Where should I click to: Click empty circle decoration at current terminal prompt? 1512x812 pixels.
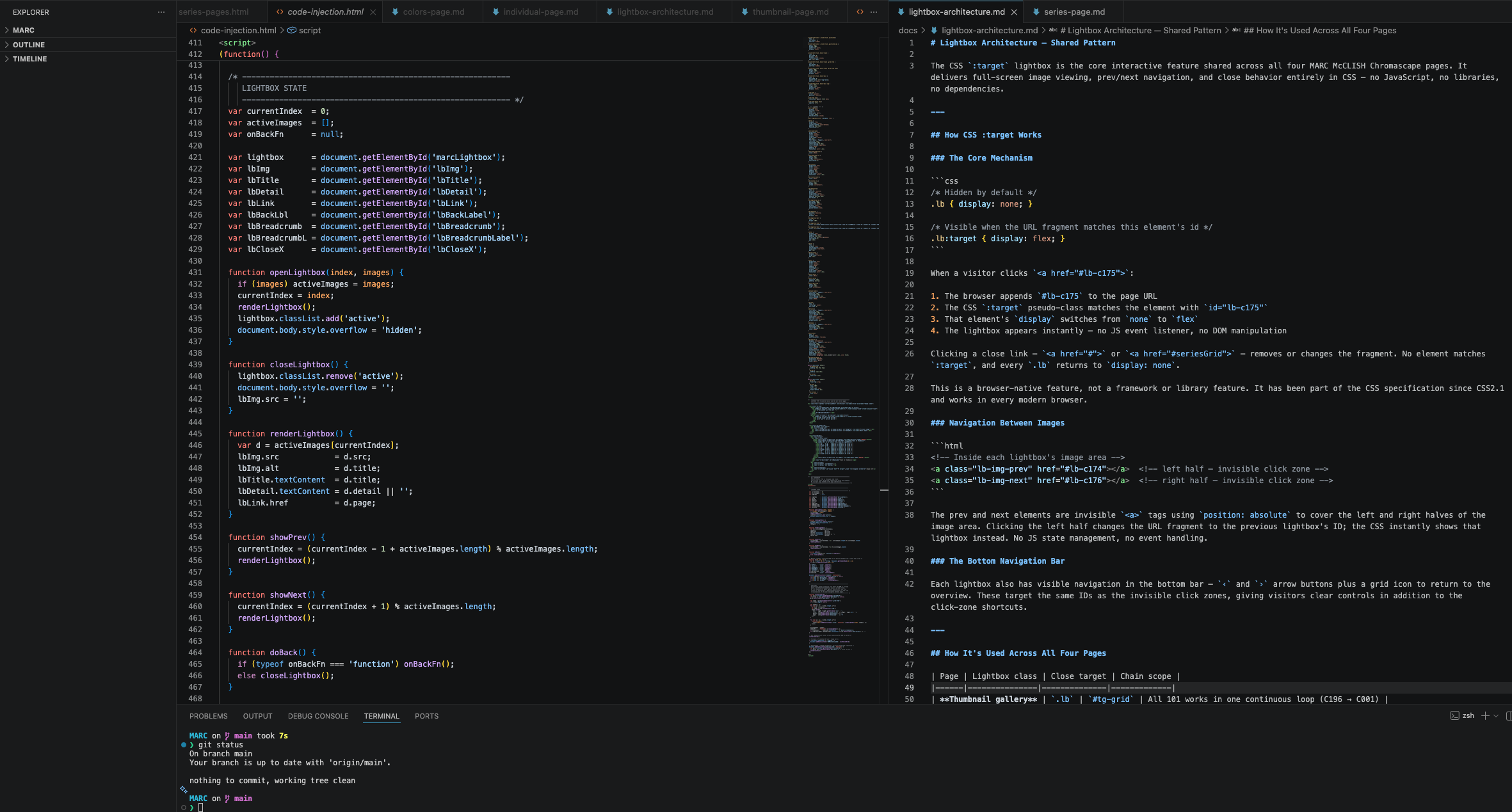tap(184, 808)
